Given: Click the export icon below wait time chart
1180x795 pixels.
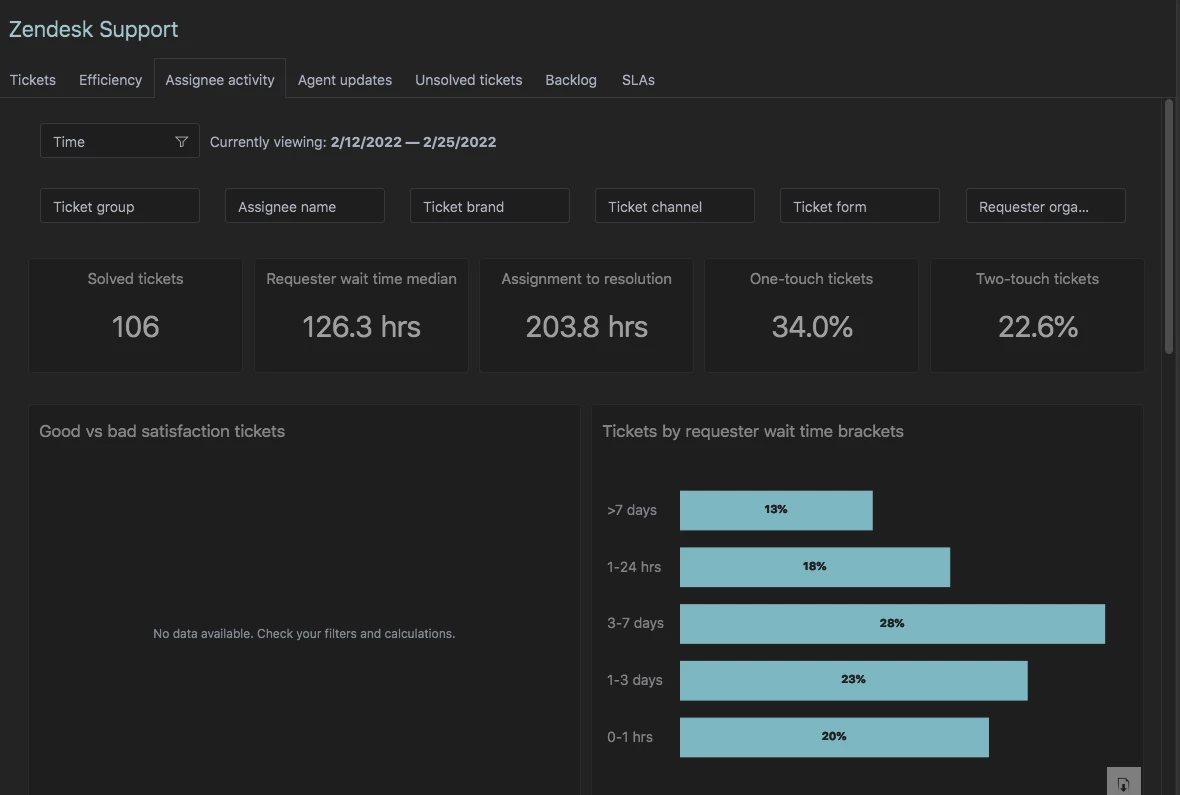Looking at the screenshot, I should click(1124, 783).
